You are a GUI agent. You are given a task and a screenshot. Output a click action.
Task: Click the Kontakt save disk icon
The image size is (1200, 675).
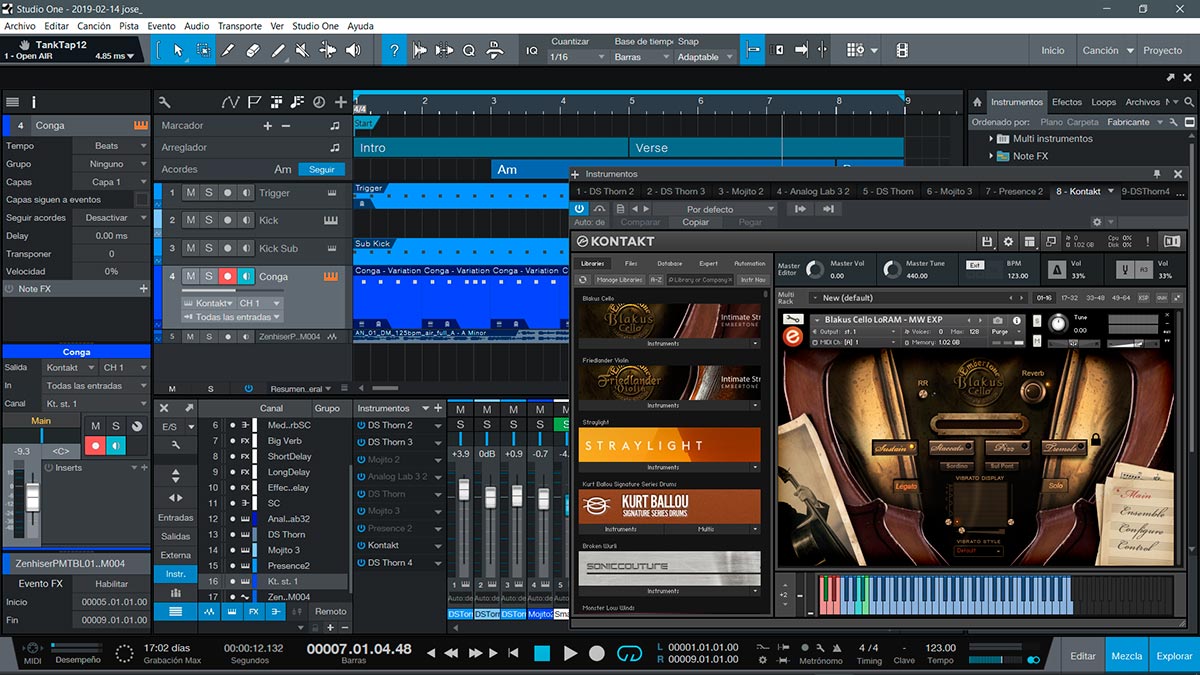click(987, 241)
